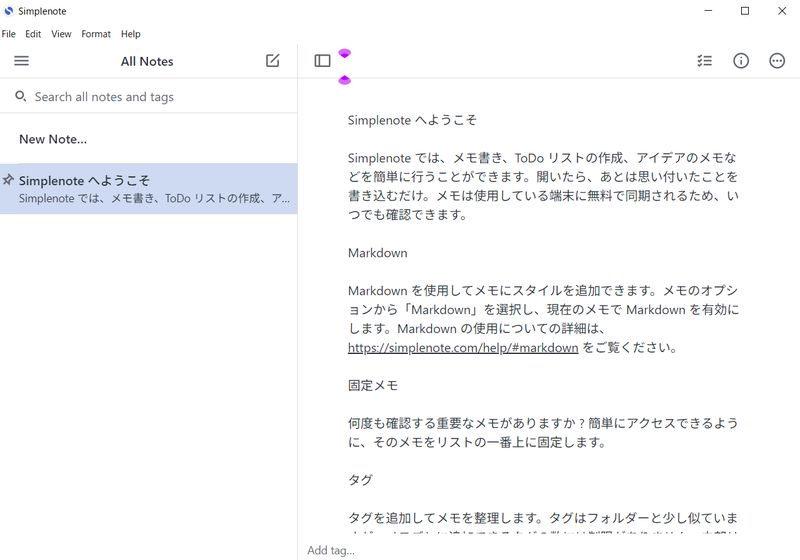Screen dimensions: 800x560
Task: Open the more actions ellipsis menu
Action: [x=777, y=61]
